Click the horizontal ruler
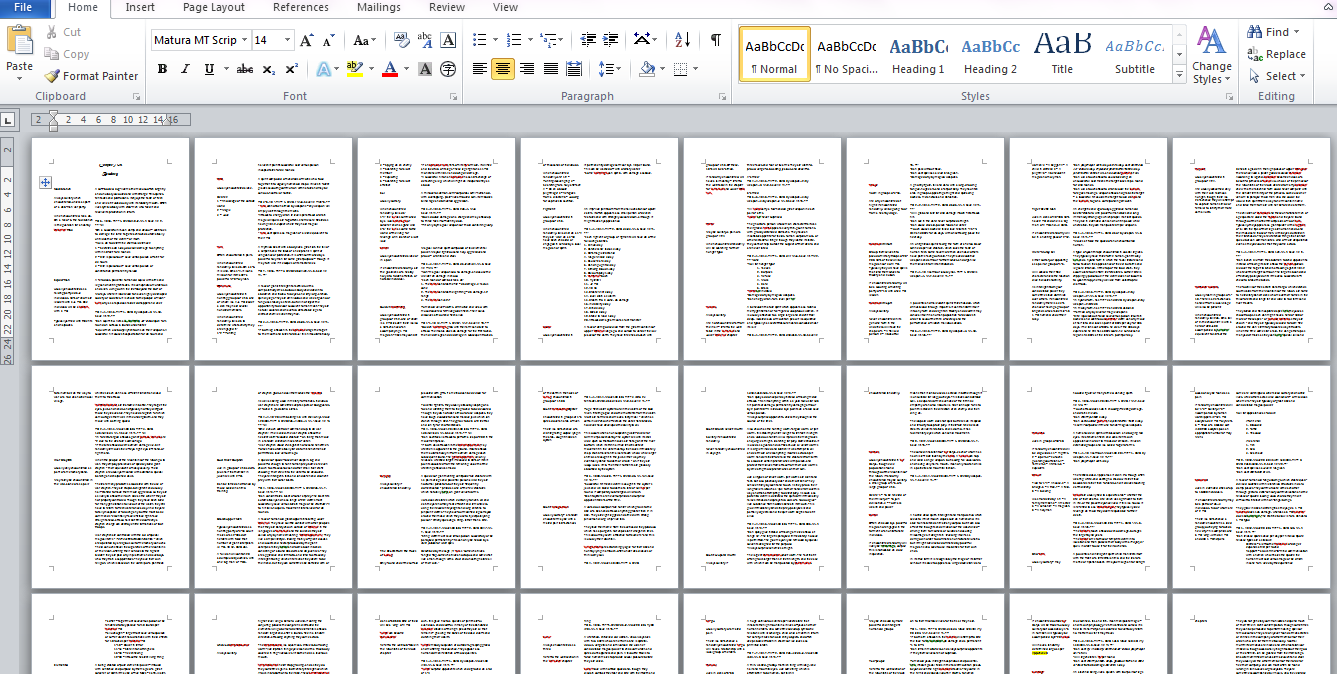Screen dimensions: 1337x674 111,120
